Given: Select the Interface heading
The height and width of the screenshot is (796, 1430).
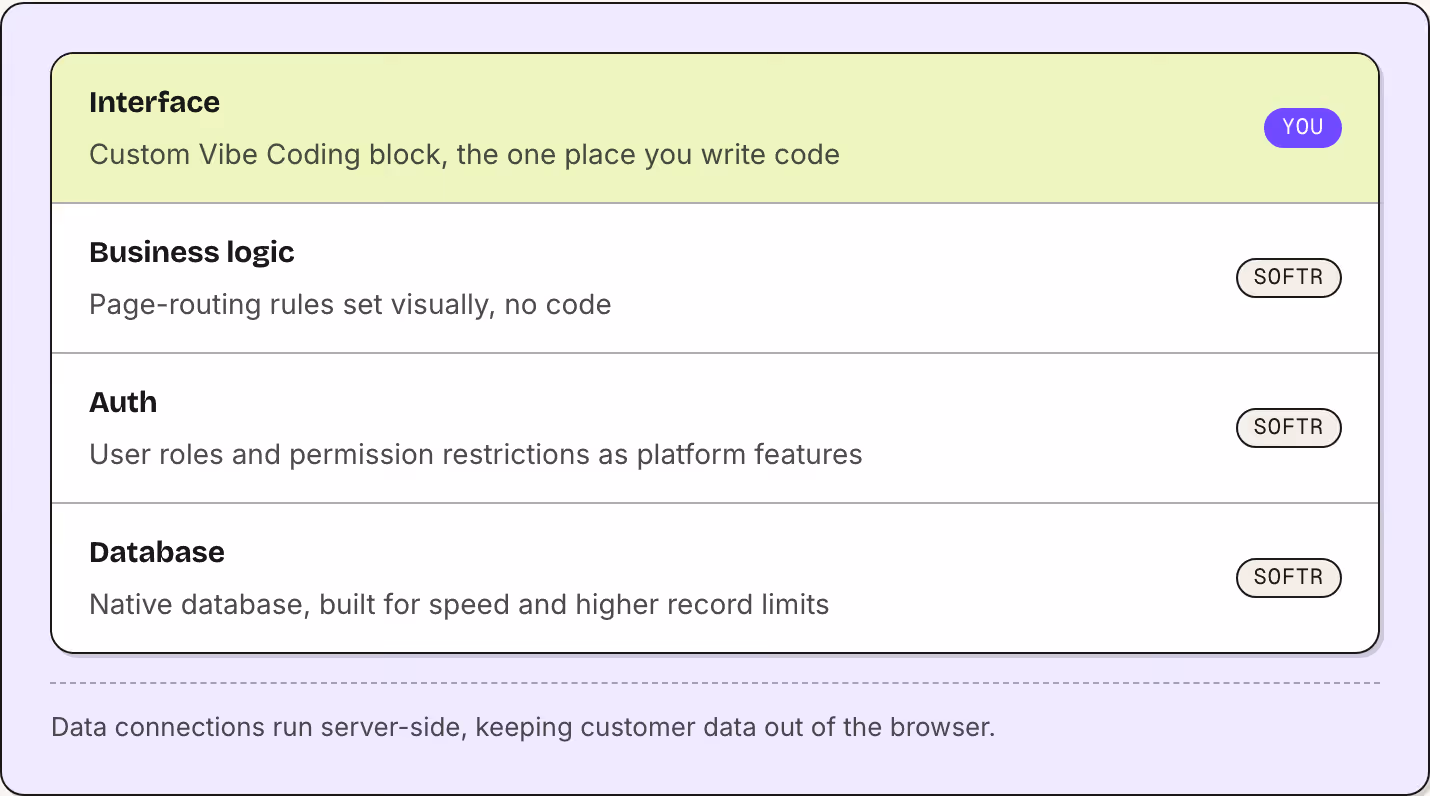Looking at the screenshot, I should pyautogui.click(x=154, y=102).
